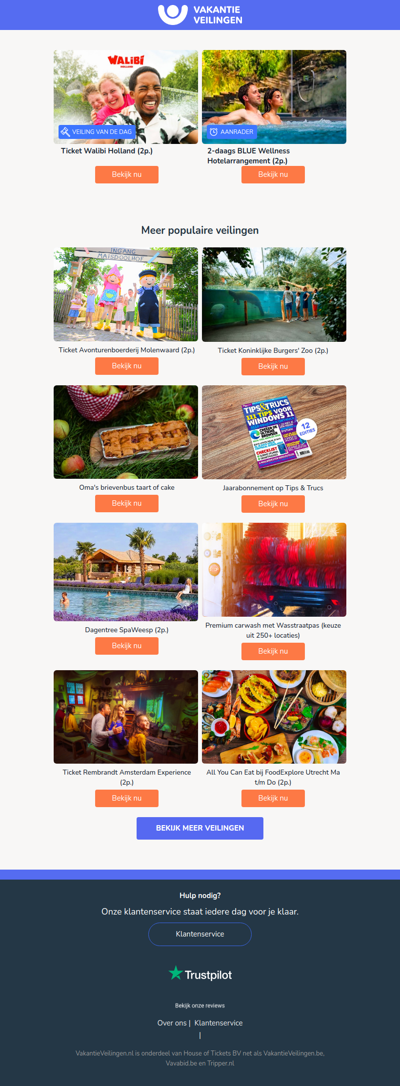Open the Walibi Holland ticket image
Screen dimensions: 400x1086
[126, 97]
